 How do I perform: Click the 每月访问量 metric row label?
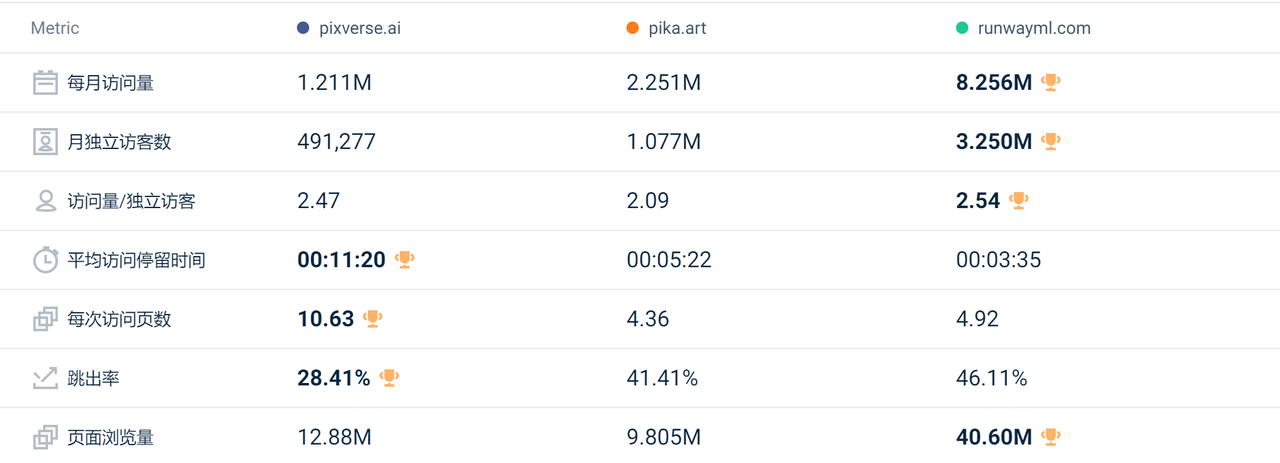pos(111,83)
